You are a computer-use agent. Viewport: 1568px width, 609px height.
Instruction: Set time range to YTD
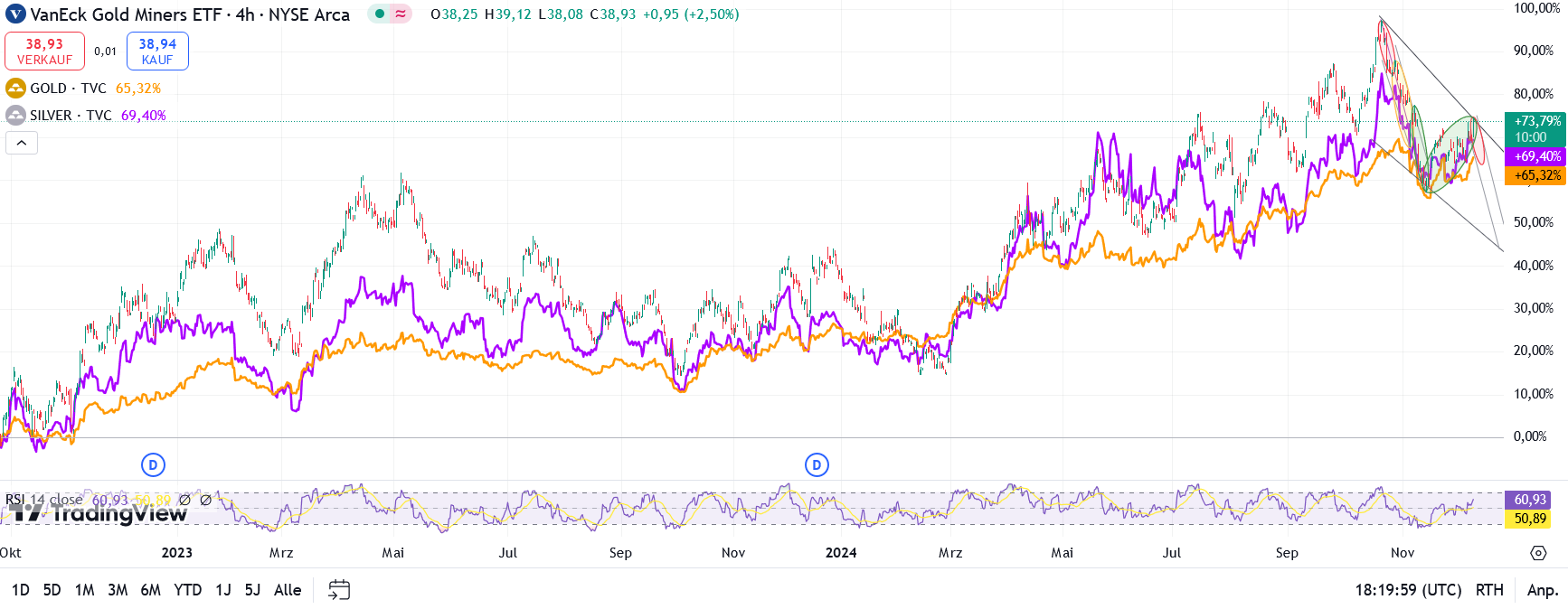[188, 590]
